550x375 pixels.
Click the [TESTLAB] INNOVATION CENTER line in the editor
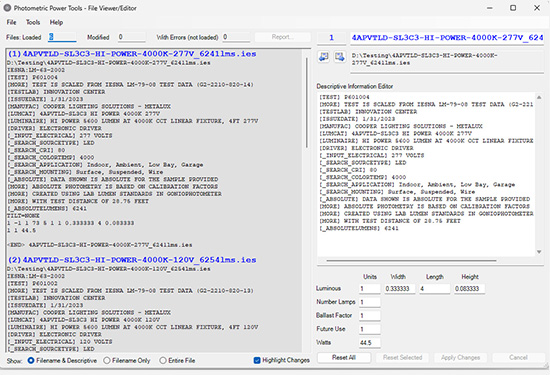point(368,112)
